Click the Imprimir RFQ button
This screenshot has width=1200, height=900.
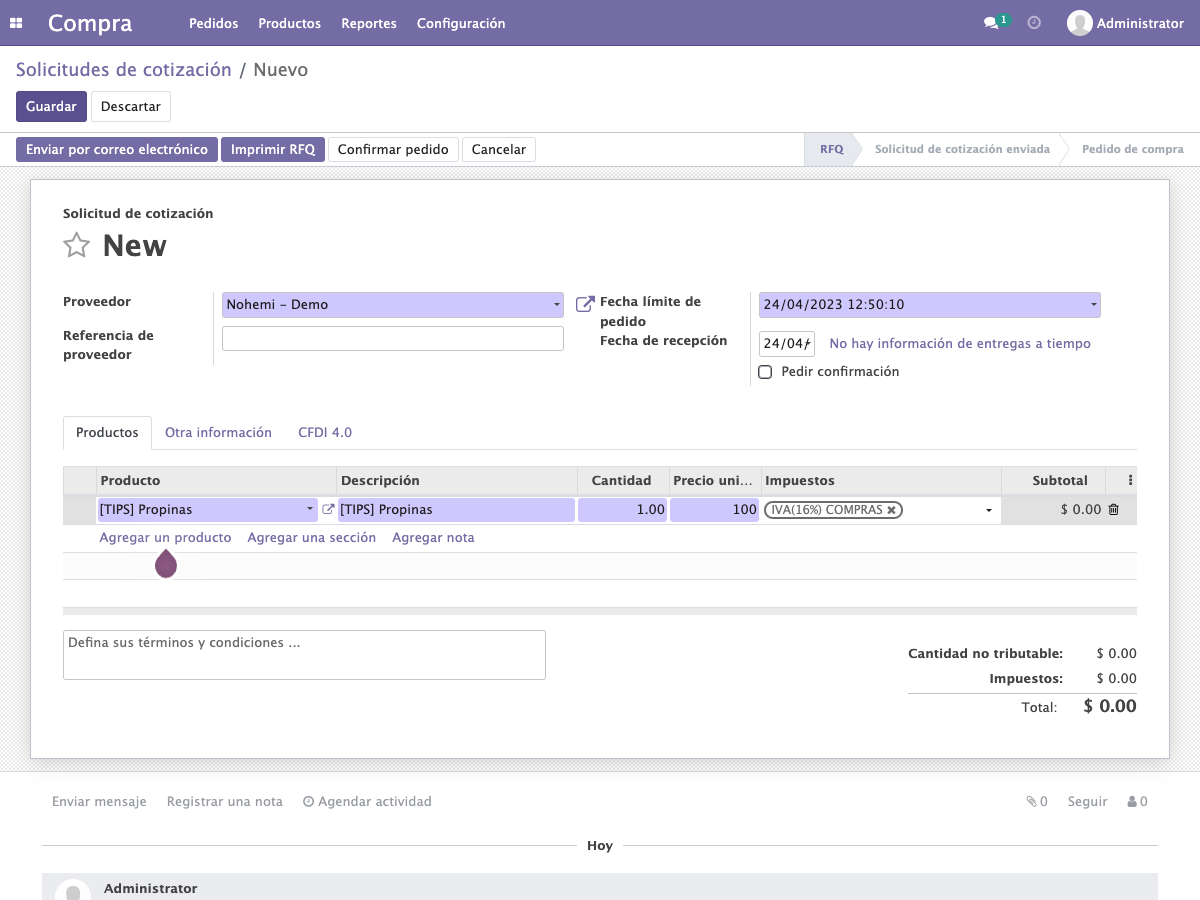[273, 150]
